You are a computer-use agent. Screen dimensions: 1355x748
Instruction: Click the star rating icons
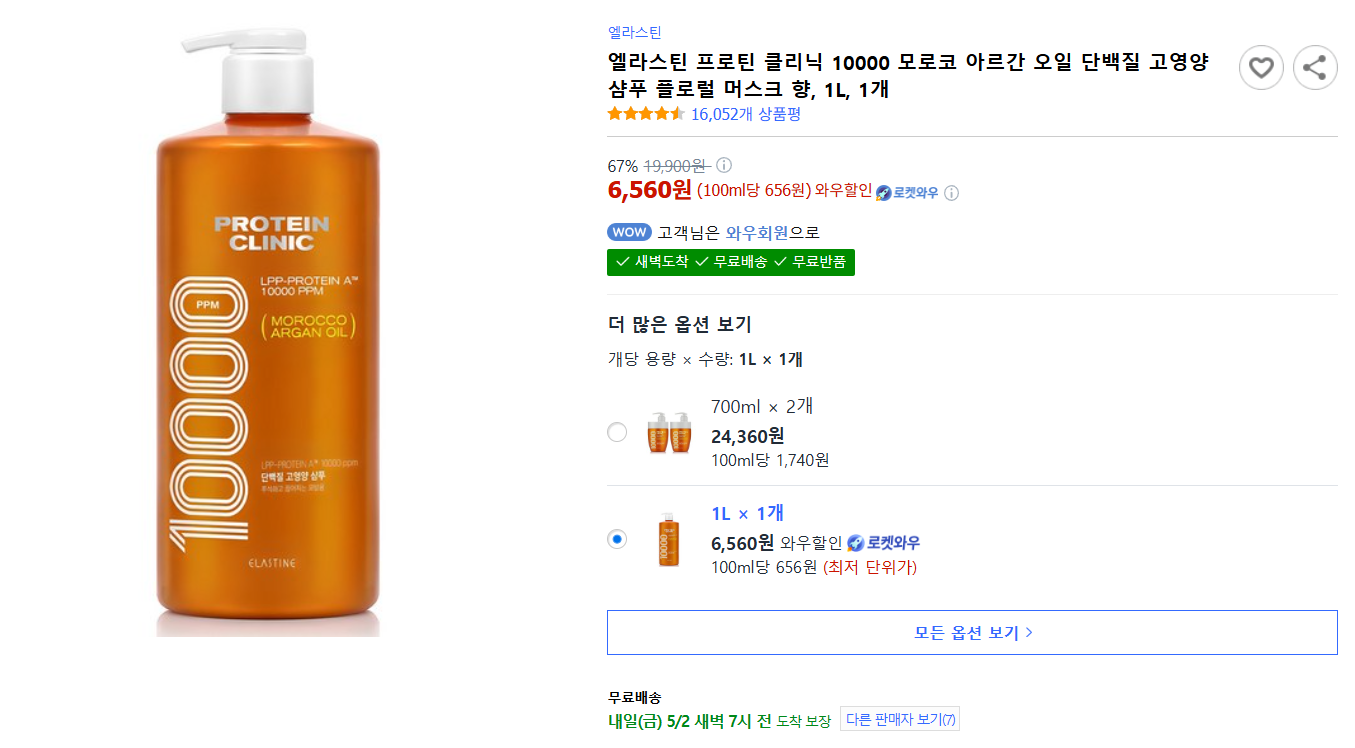[x=646, y=114]
